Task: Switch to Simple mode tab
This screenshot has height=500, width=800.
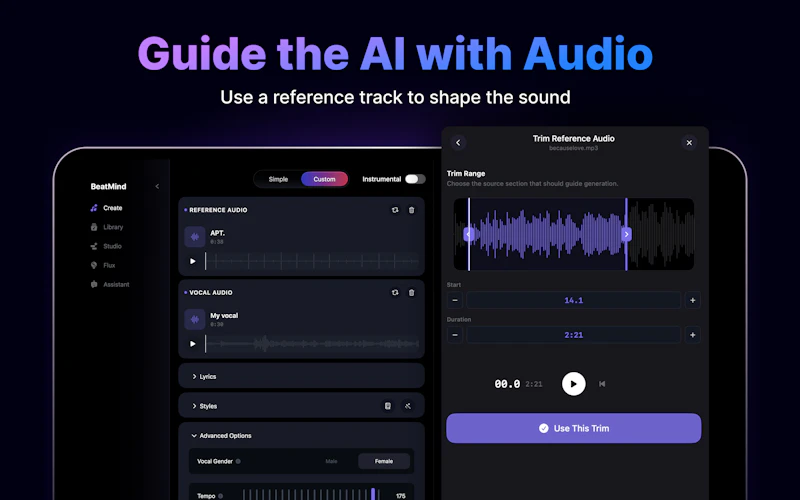Action: tap(278, 179)
